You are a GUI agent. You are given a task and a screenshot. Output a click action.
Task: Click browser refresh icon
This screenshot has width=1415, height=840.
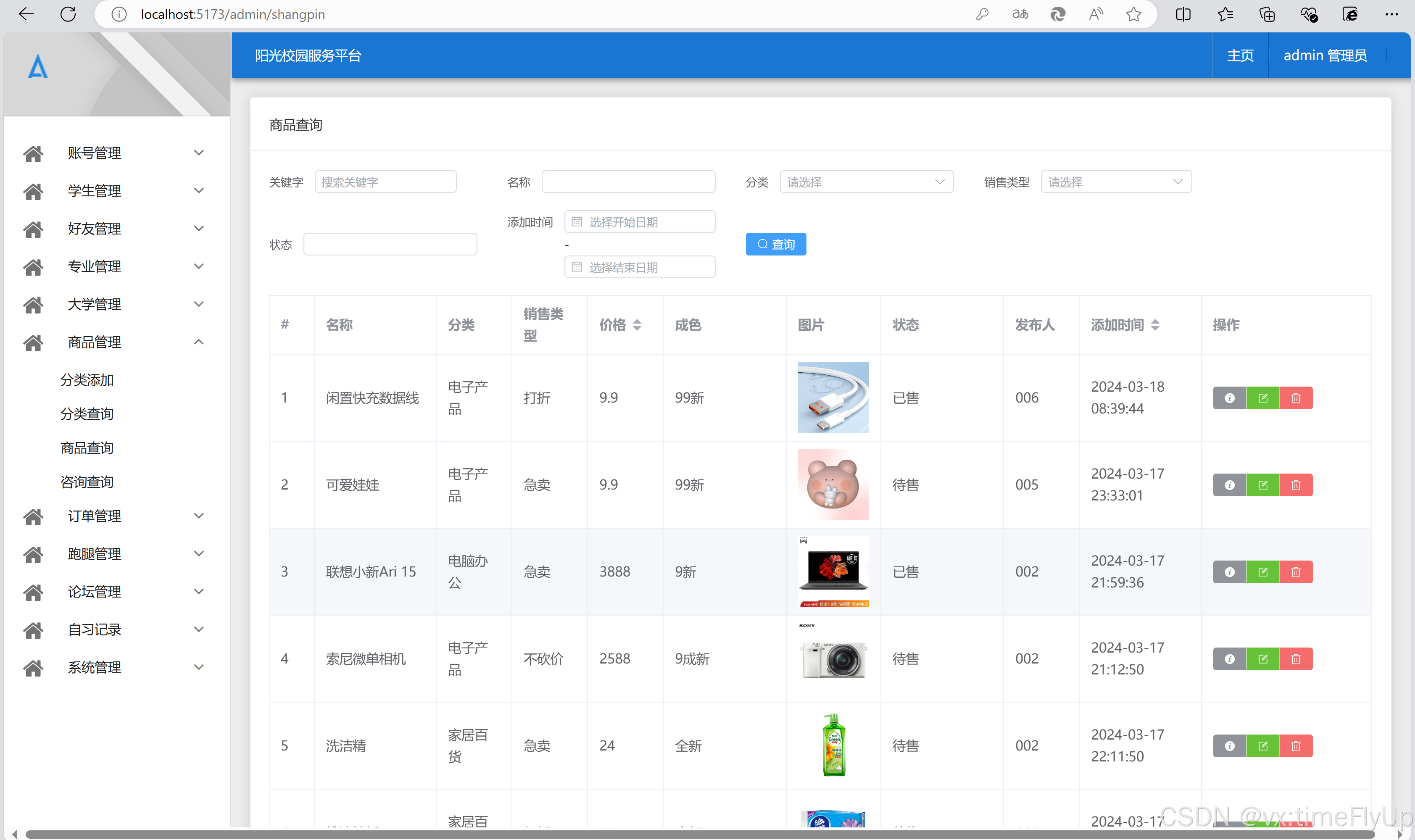tap(69, 14)
